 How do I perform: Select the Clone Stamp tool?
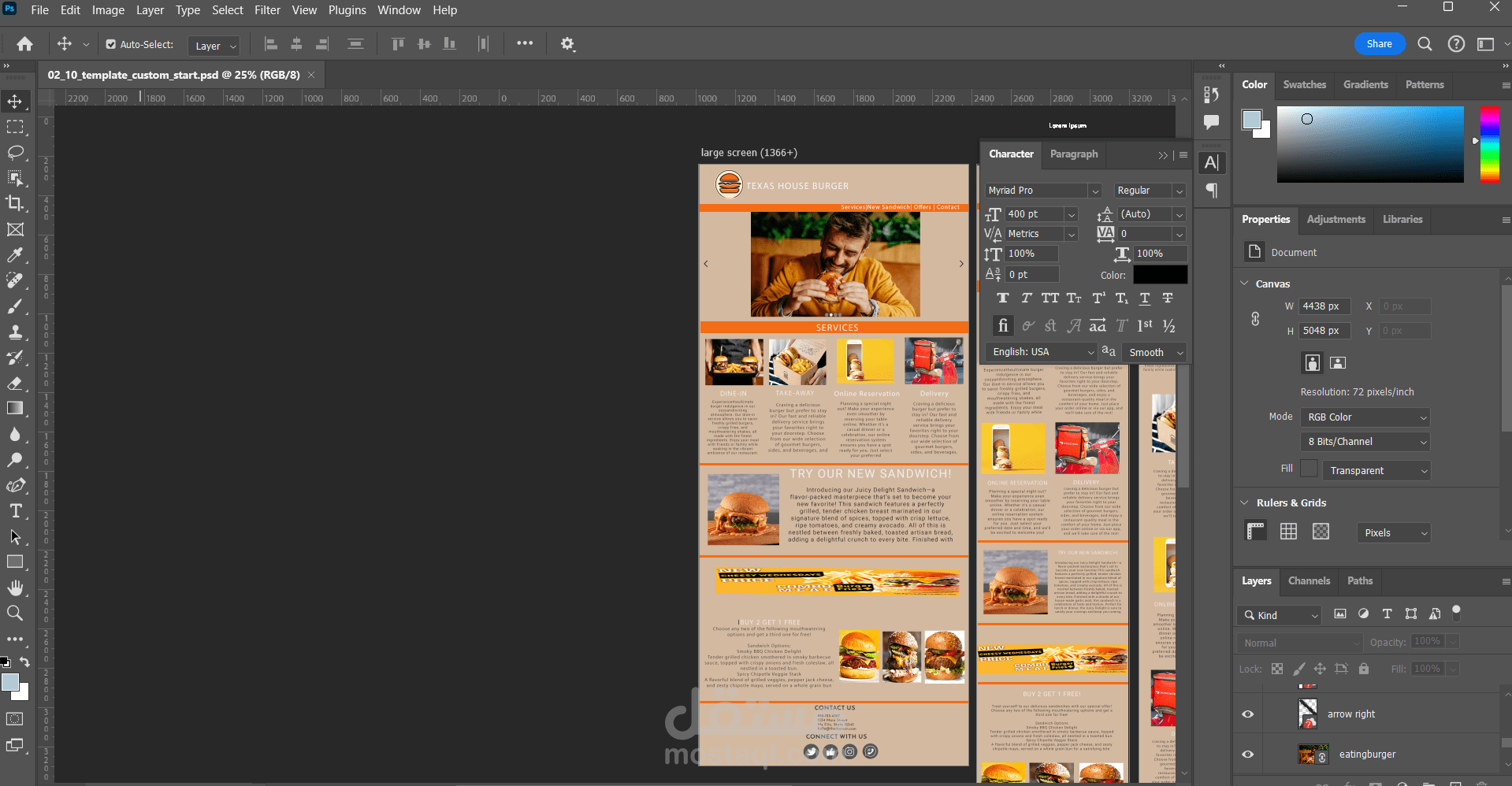(x=15, y=332)
